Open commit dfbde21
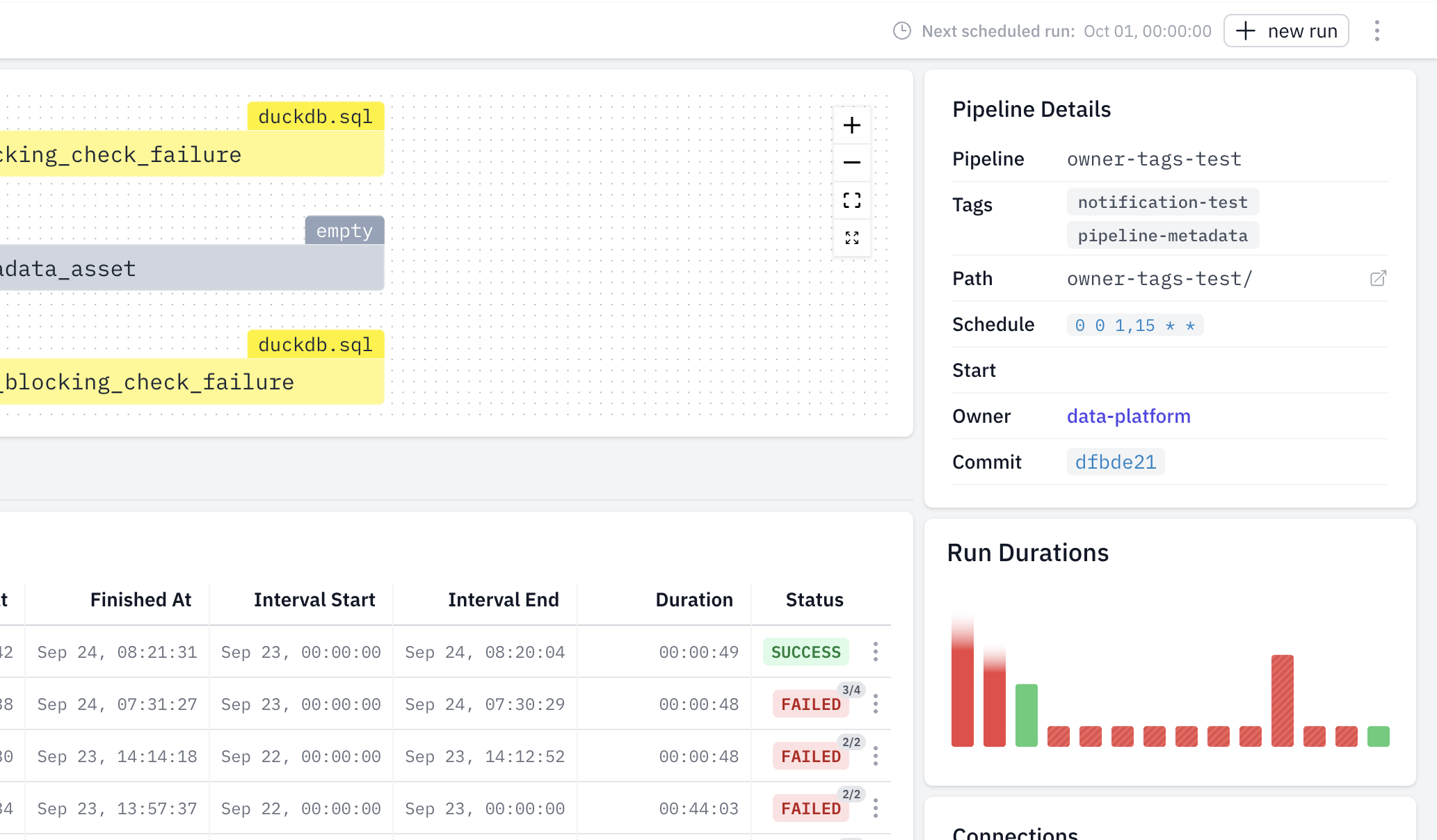 [1116, 462]
